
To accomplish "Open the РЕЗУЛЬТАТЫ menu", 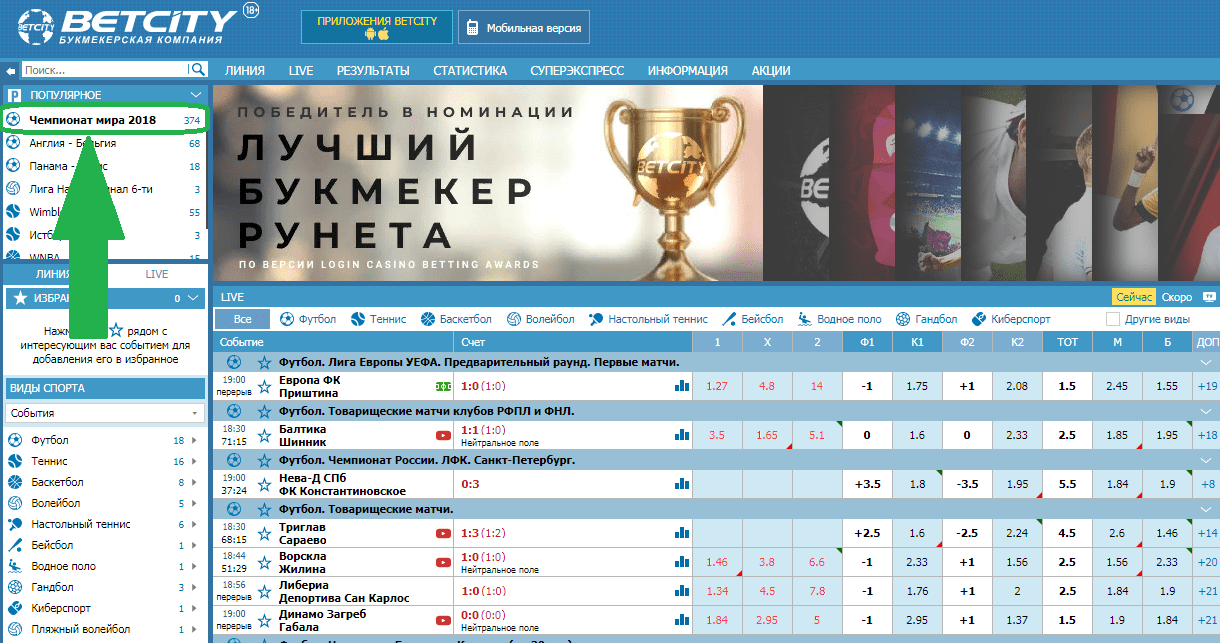I will tap(373, 71).
